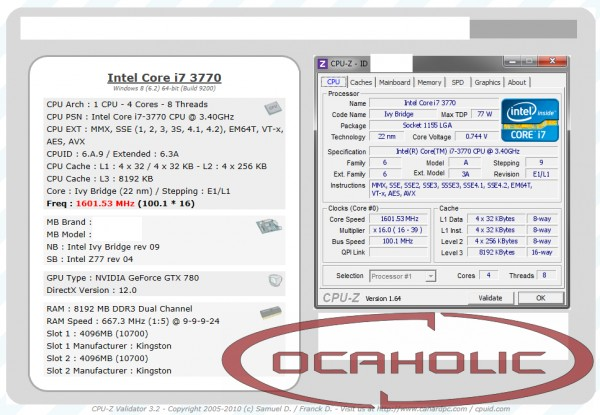Expand the Processor #1 selection dropdown

430,276
